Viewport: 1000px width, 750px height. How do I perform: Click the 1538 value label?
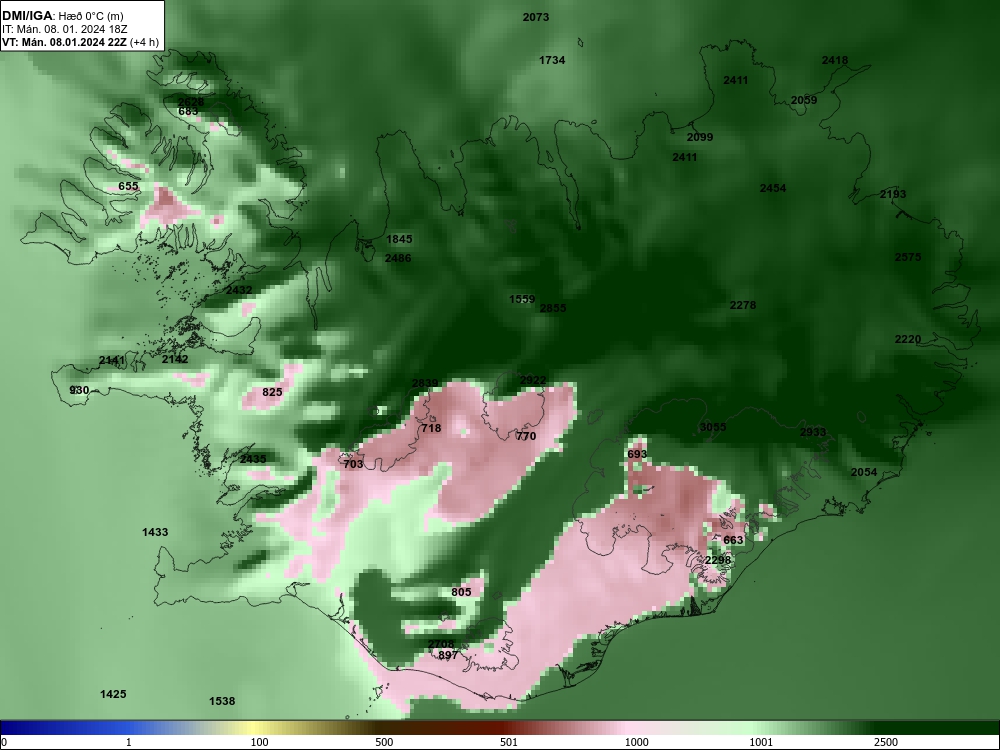click(223, 702)
